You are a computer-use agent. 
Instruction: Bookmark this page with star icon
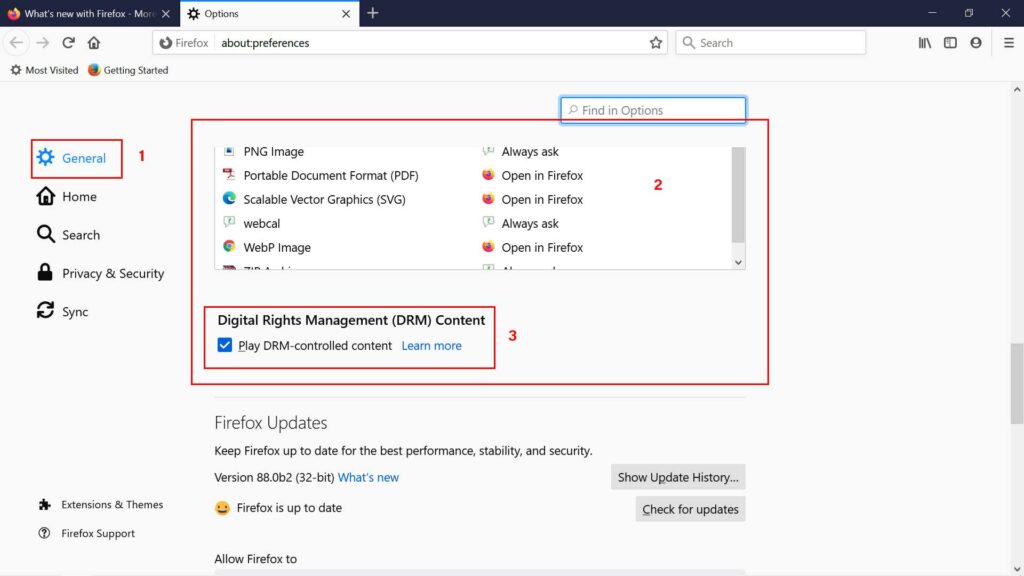656,42
